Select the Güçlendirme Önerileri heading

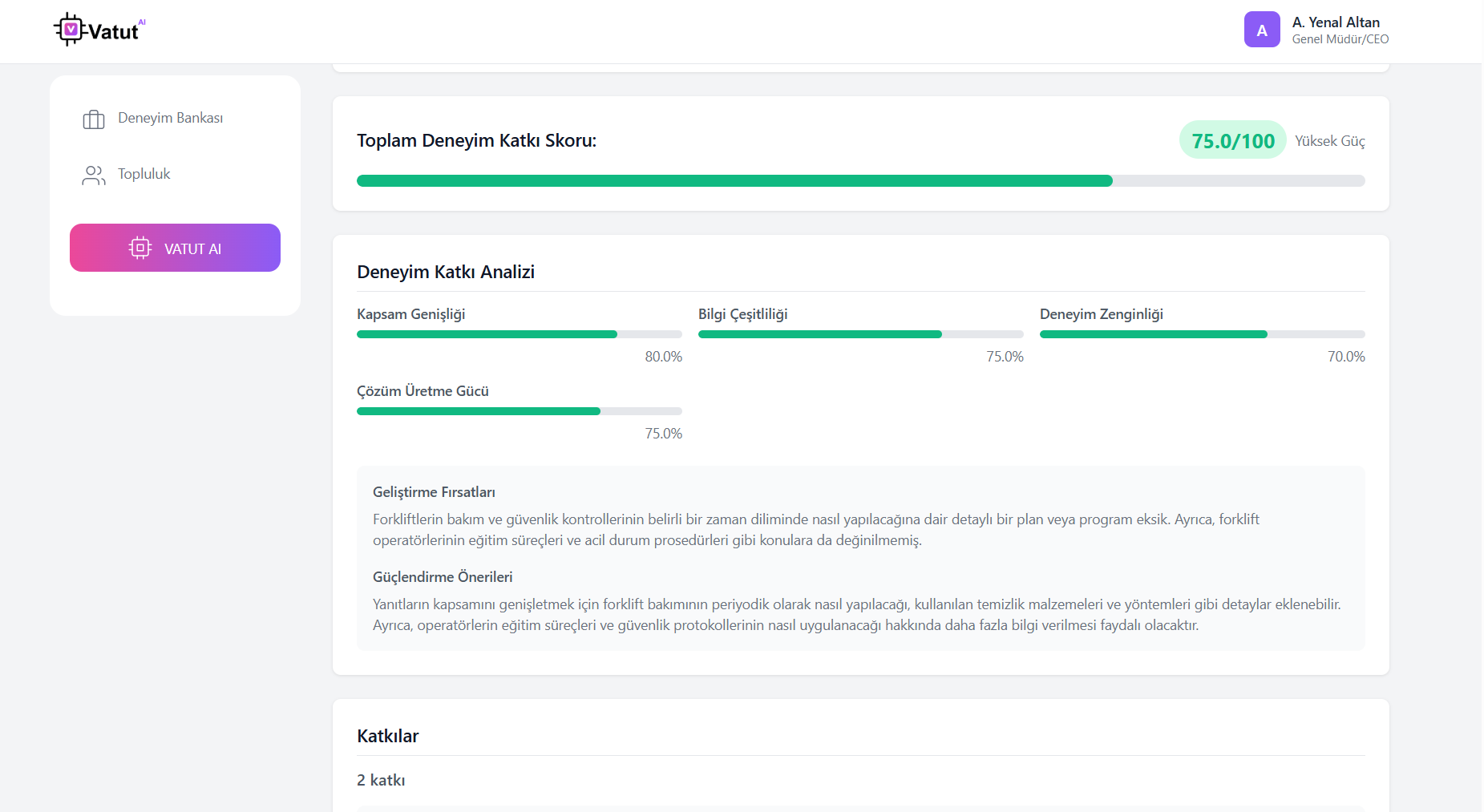click(443, 577)
